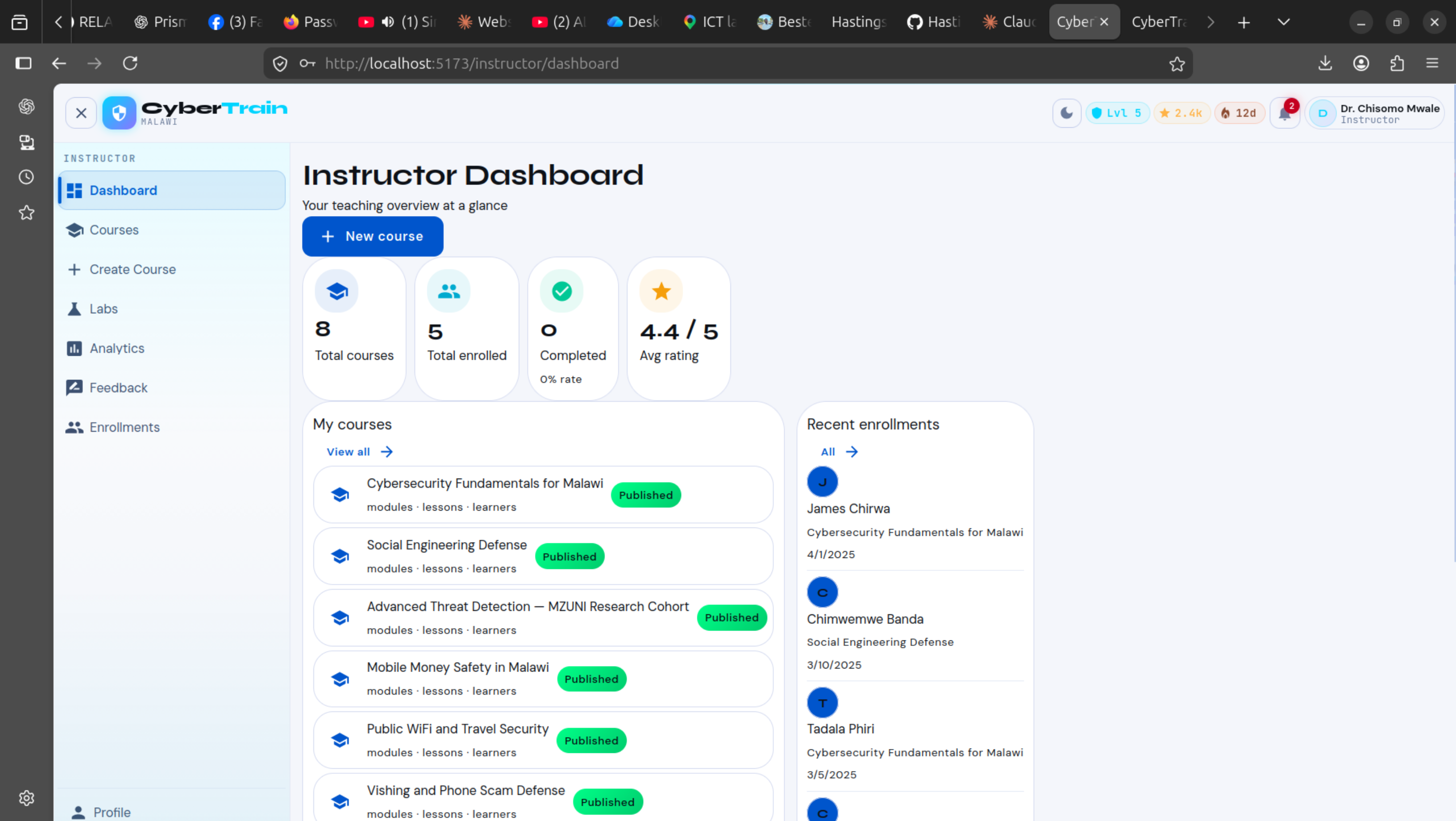Open Dr. Chisomo Mwale profile menu
The height and width of the screenshot is (821, 1456).
pyautogui.click(x=1375, y=113)
